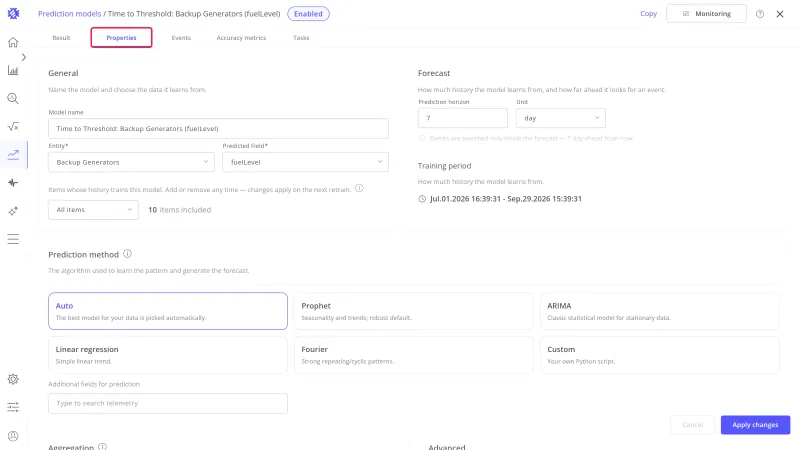
Task: Open the Predicted Field dropdown showing fuelLevel
Action: click(306, 162)
